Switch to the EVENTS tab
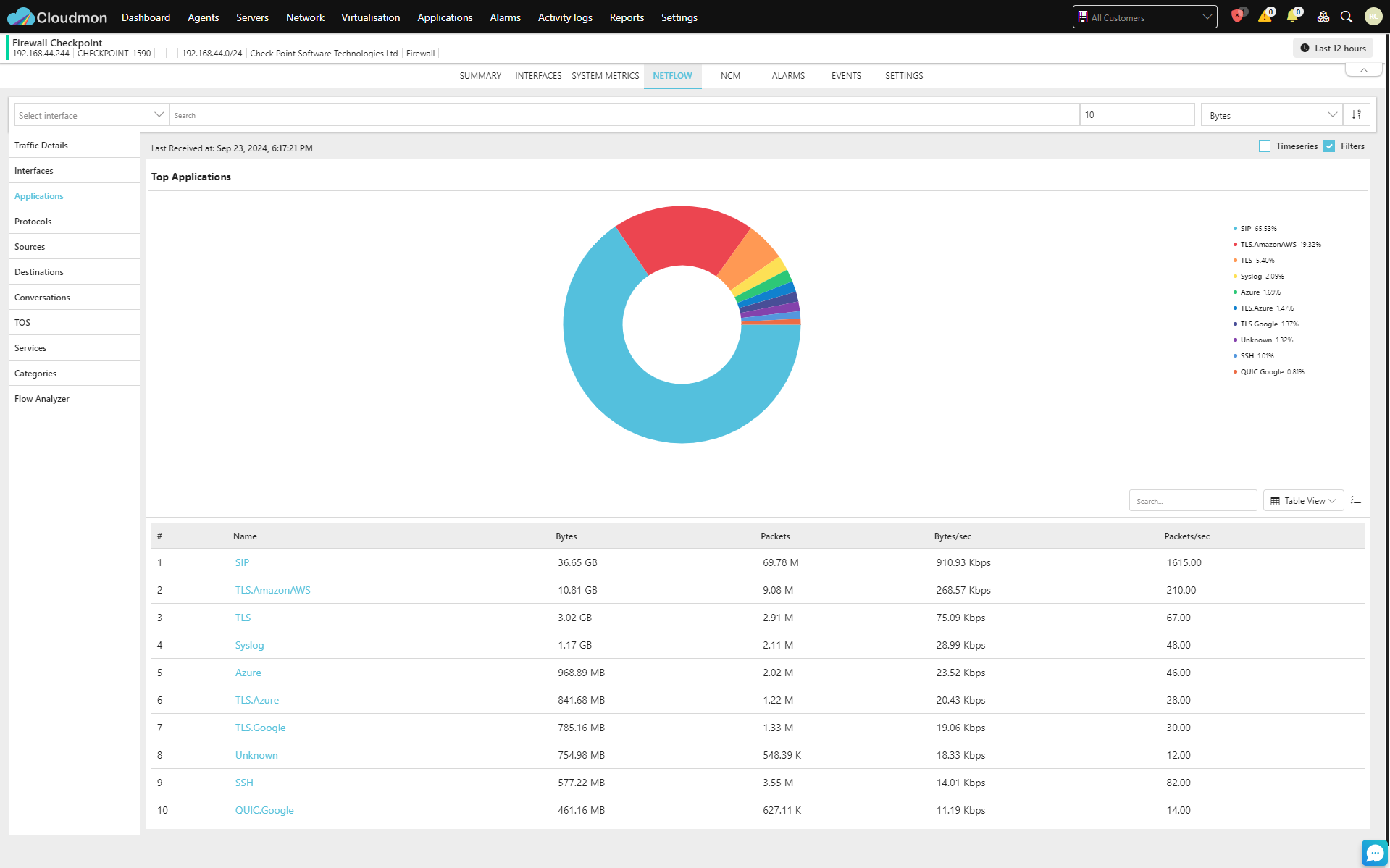Image resolution: width=1390 pixels, height=868 pixels. tap(846, 75)
